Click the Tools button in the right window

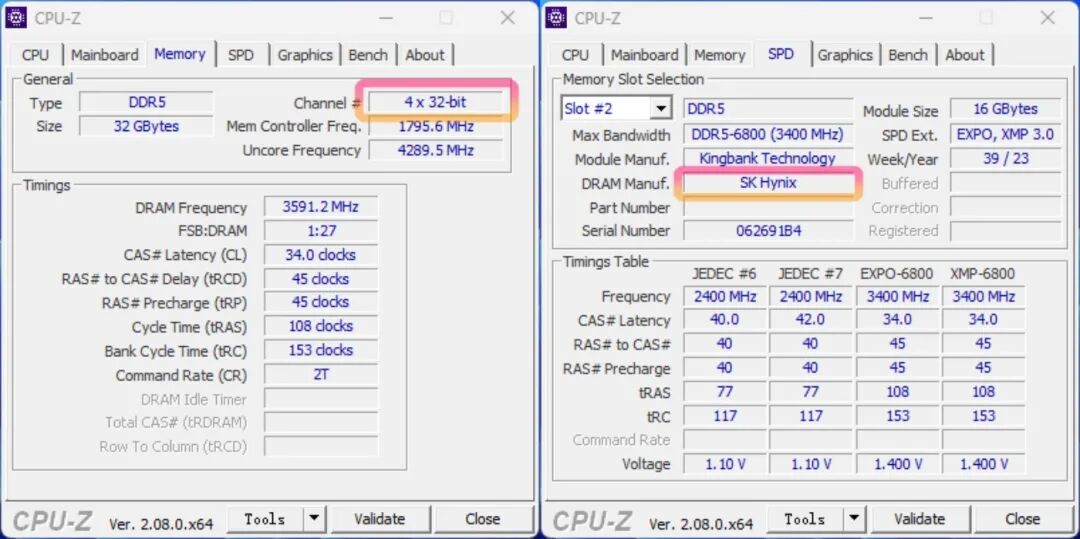tap(804, 519)
